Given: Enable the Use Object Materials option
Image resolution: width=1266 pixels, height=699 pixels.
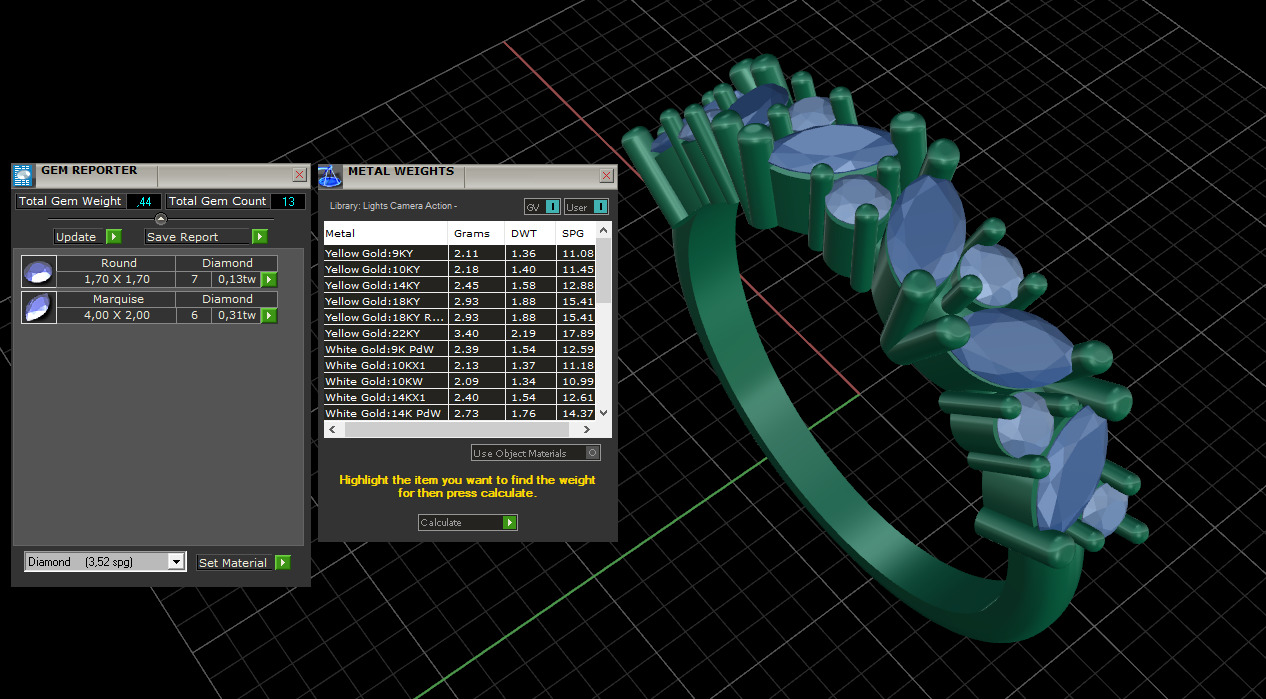Looking at the screenshot, I should (536, 453).
